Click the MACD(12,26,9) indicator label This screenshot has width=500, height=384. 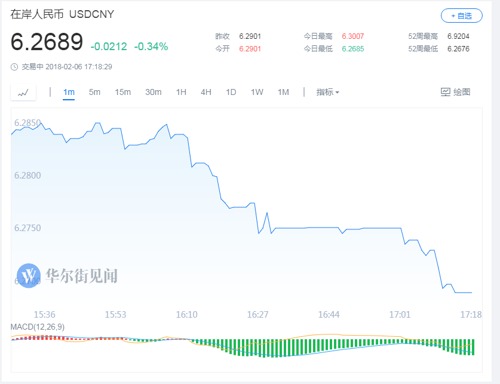click(x=38, y=327)
